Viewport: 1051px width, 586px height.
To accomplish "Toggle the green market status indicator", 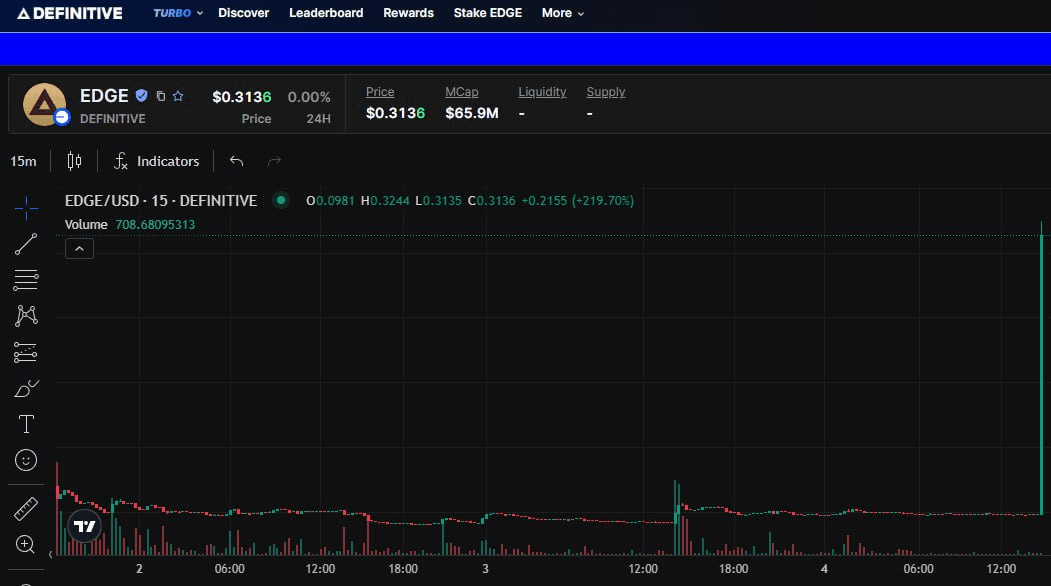I will pyautogui.click(x=281, y=200).
